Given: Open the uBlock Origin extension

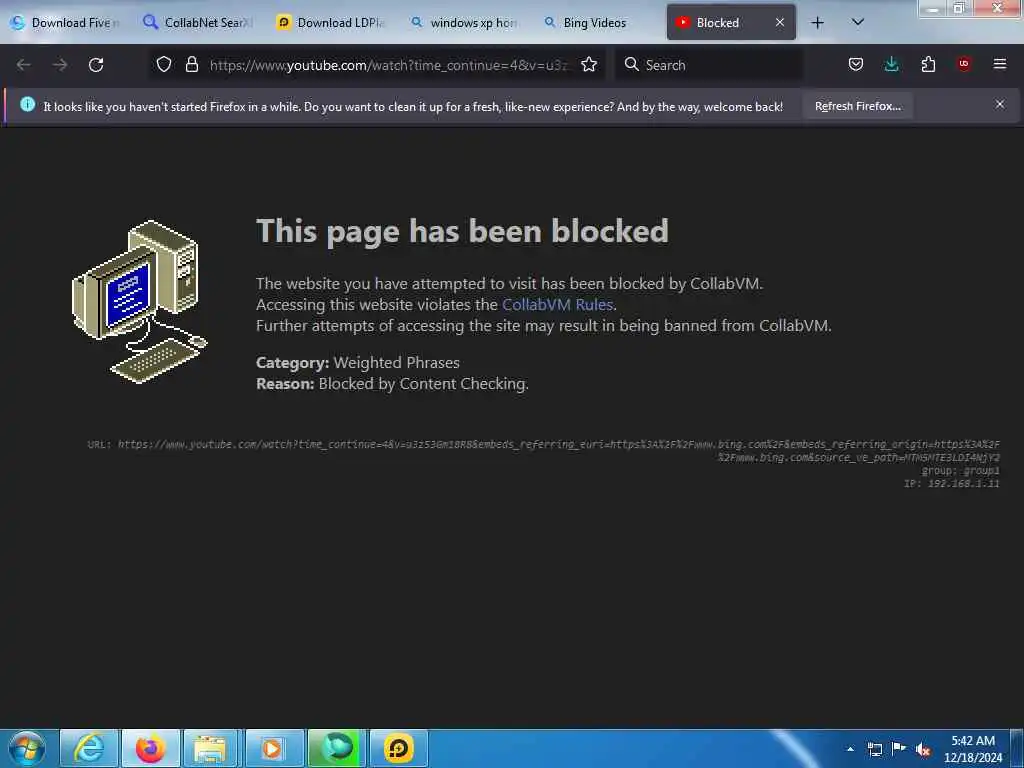Looking at the screenshot, I should point(964,64).
